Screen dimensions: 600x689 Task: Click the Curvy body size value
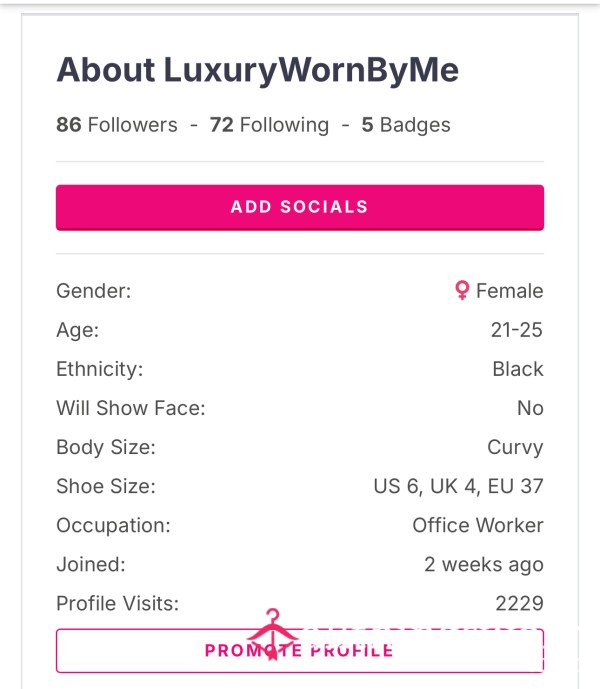[515, 447]
